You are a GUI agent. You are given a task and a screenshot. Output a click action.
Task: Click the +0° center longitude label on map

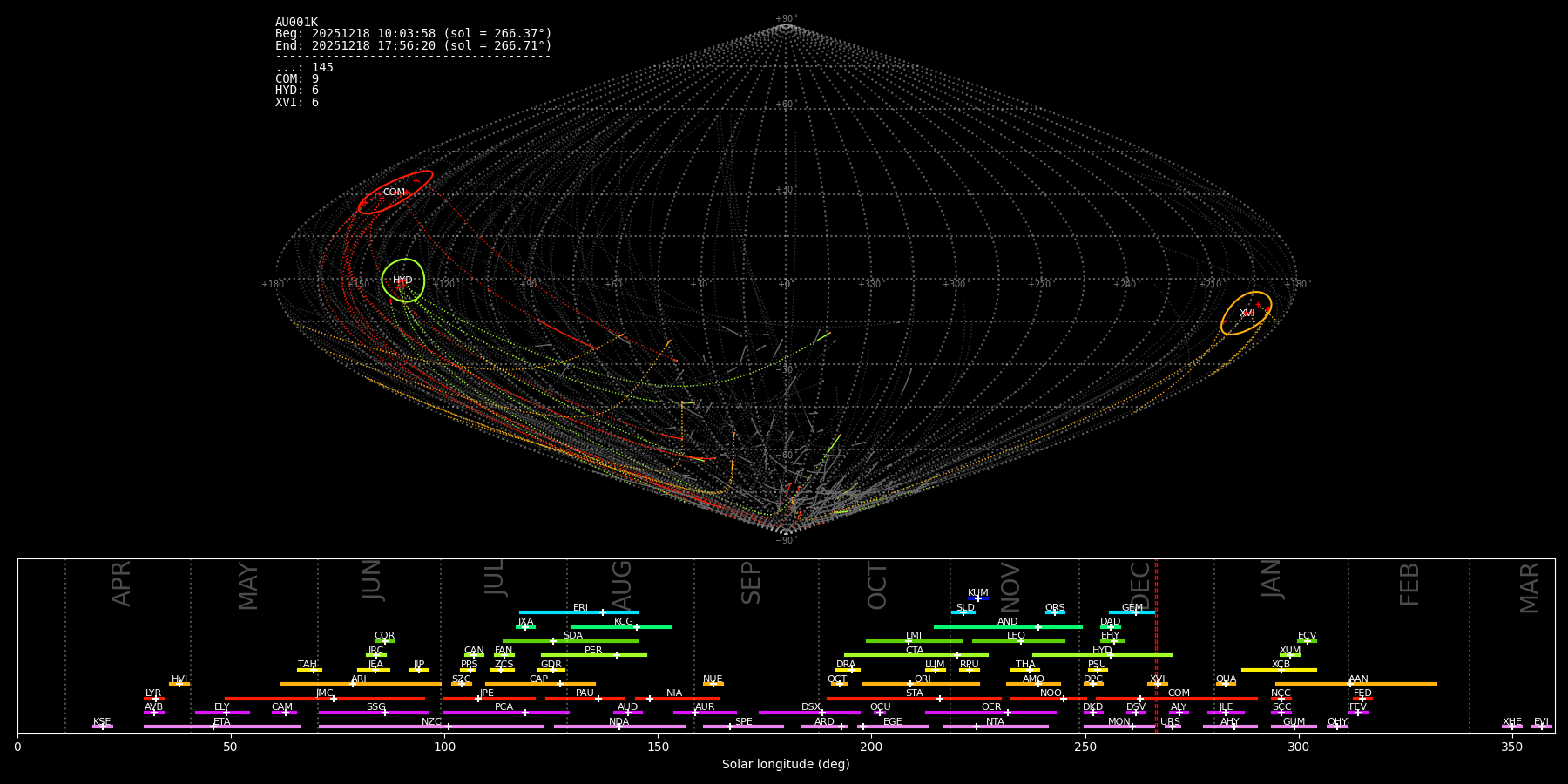(784, 285)
